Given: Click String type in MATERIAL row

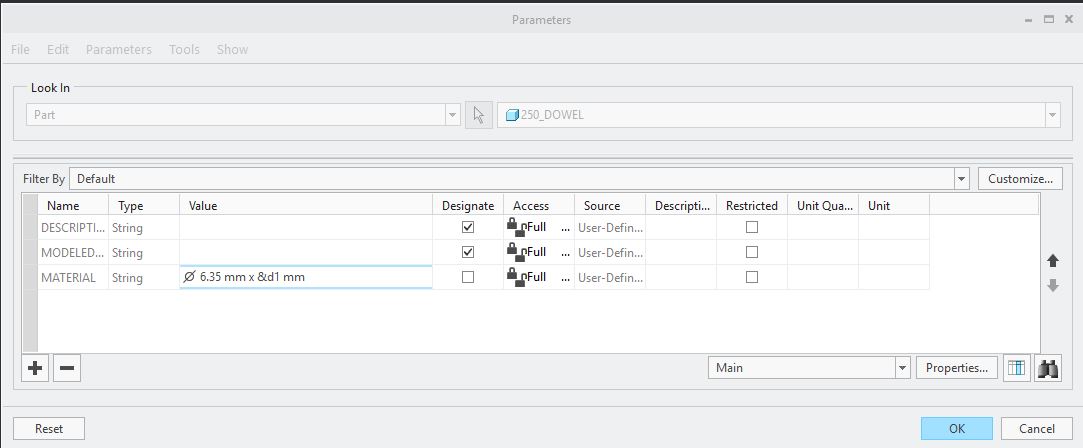Looking at the screenshot, I should [x=144, y=277].
